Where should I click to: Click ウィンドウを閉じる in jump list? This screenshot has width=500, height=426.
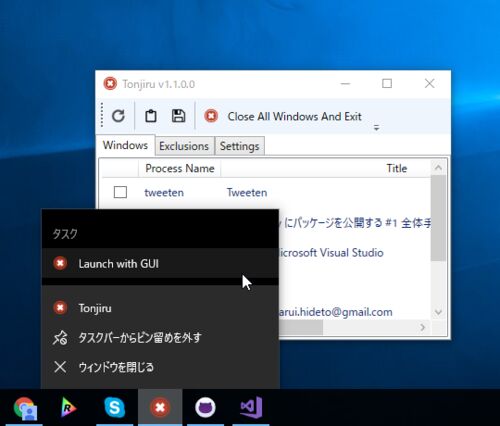(160, 367)
